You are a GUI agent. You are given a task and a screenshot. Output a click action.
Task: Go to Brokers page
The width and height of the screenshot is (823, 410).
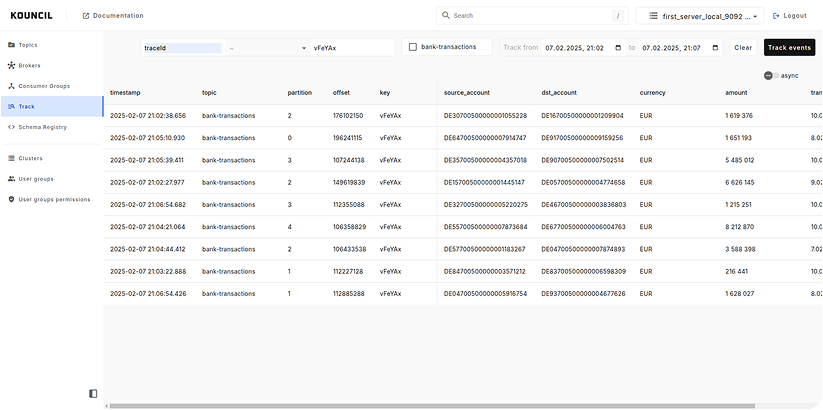point(51,66)
